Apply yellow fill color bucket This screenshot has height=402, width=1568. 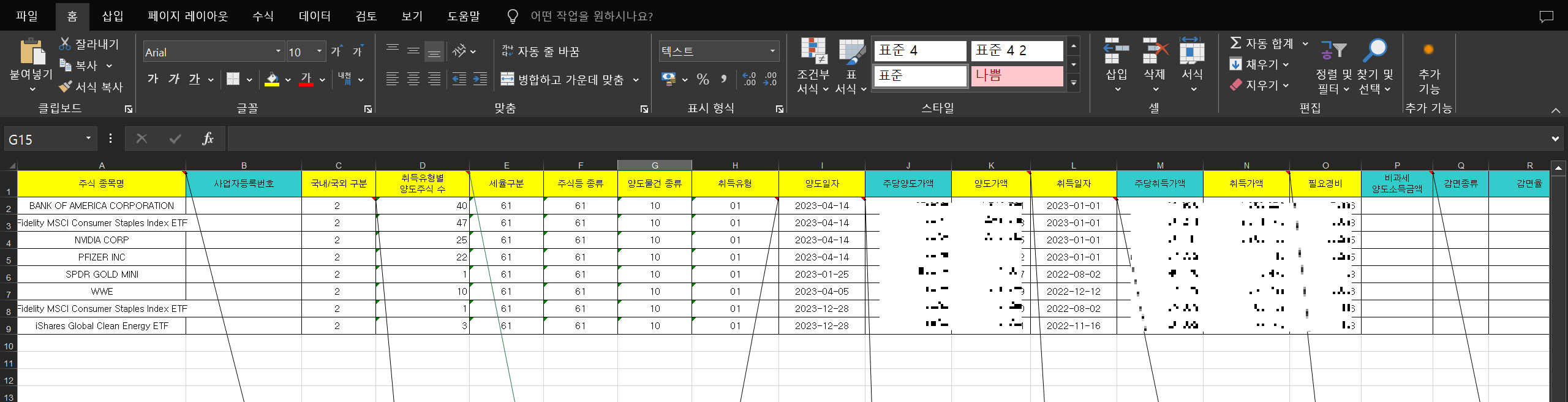coord(272,79)
